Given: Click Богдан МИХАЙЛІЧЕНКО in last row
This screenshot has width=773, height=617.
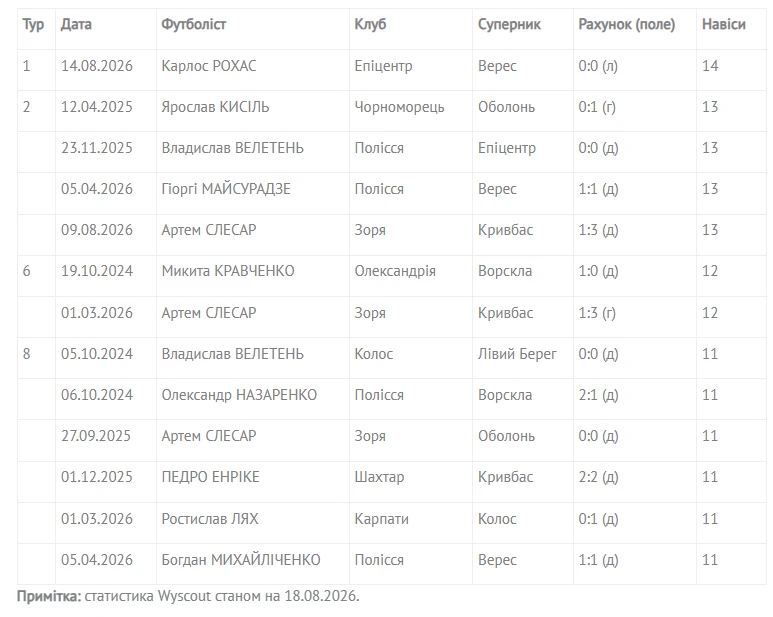Looking at the screenshot, I should (x=241, y=559).
